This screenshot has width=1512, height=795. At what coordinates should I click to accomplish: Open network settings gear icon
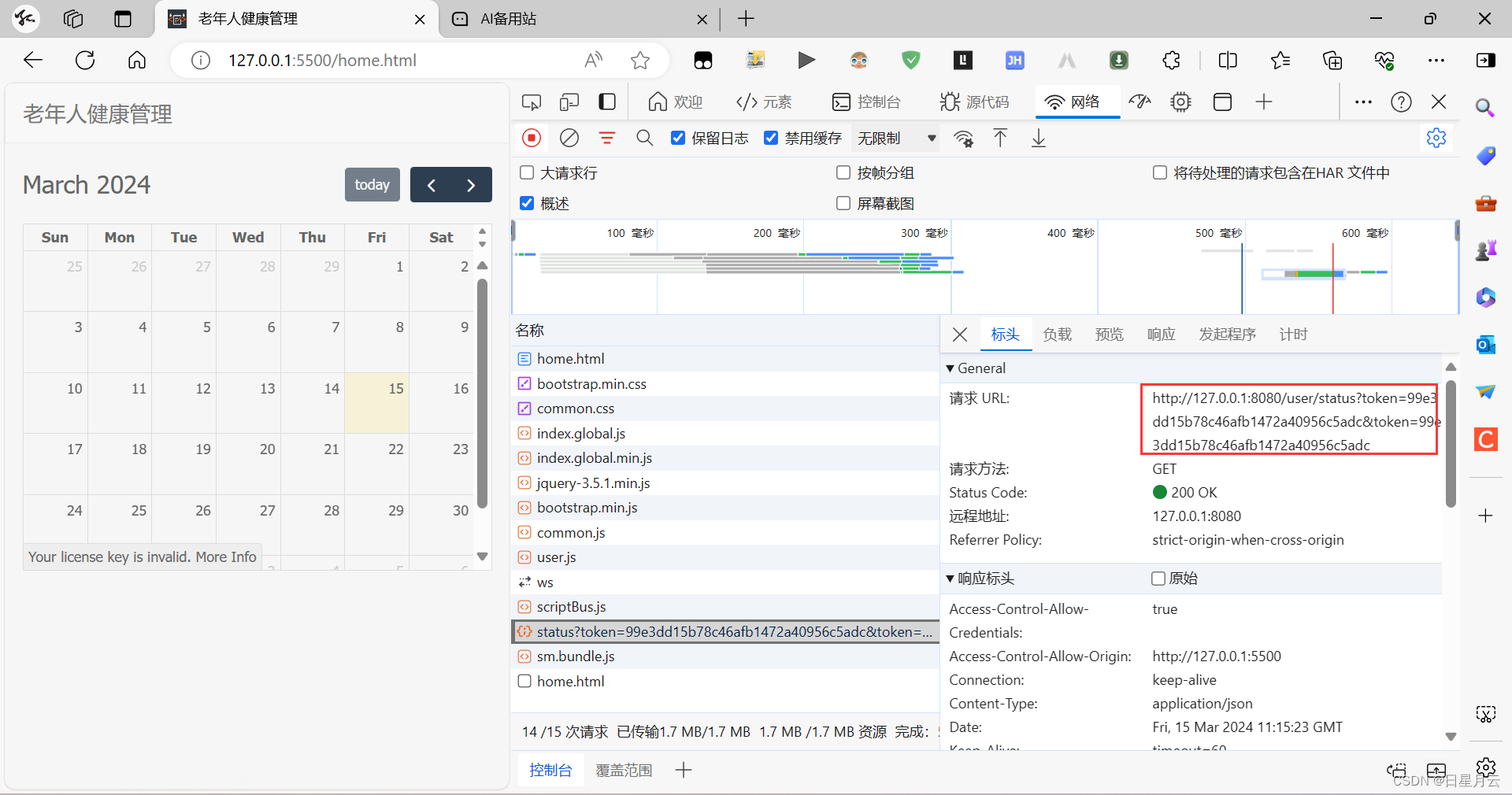click(1436, 139)
